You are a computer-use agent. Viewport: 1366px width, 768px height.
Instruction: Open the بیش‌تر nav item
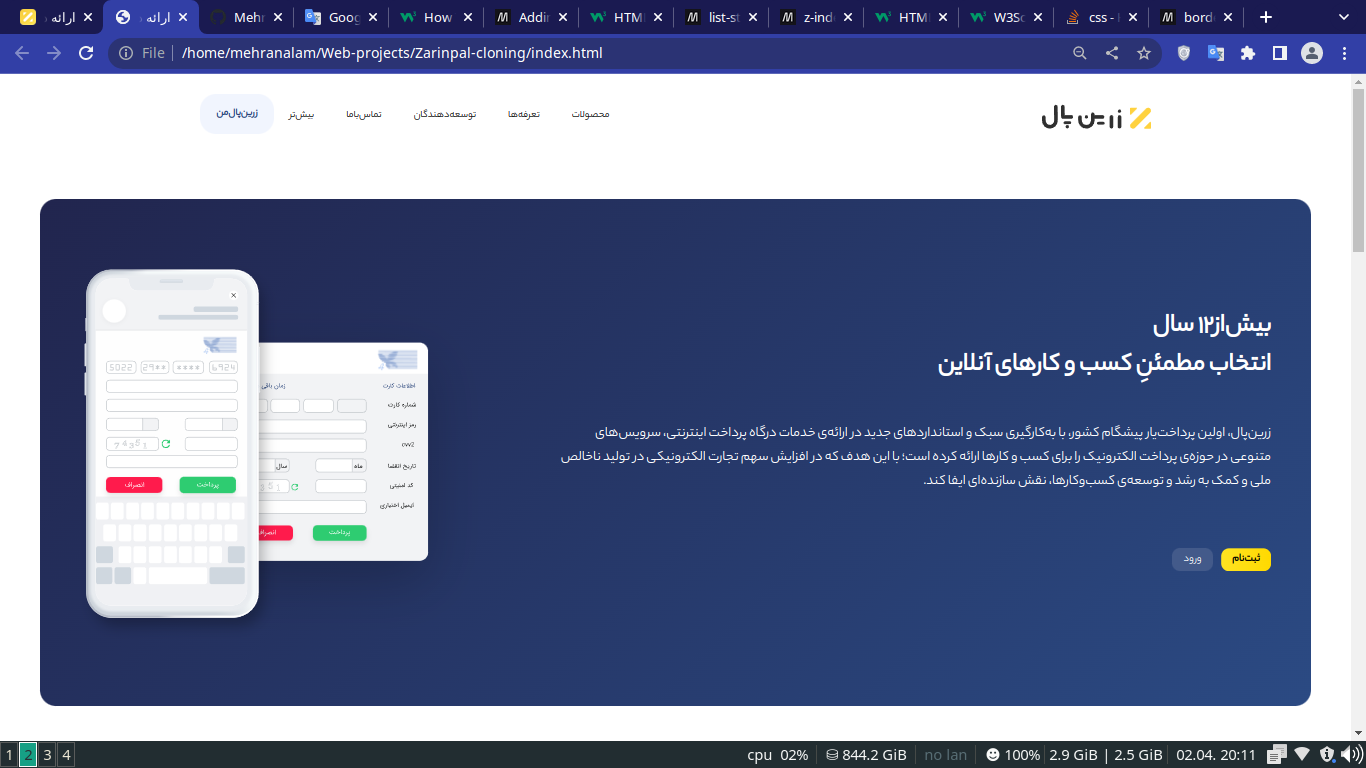[x=302, y=114]
